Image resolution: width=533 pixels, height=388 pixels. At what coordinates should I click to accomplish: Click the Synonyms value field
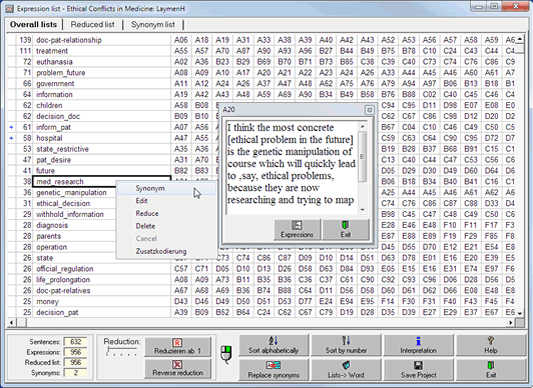click(75, 373)
